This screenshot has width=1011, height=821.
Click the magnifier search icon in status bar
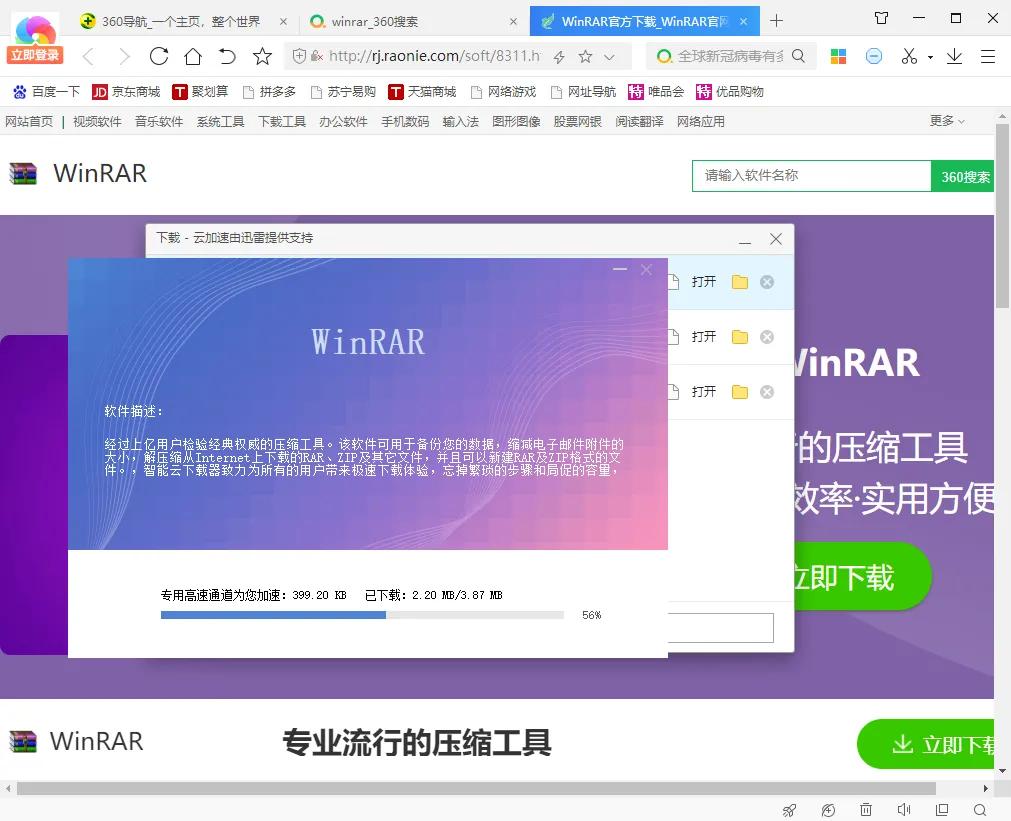979,810
